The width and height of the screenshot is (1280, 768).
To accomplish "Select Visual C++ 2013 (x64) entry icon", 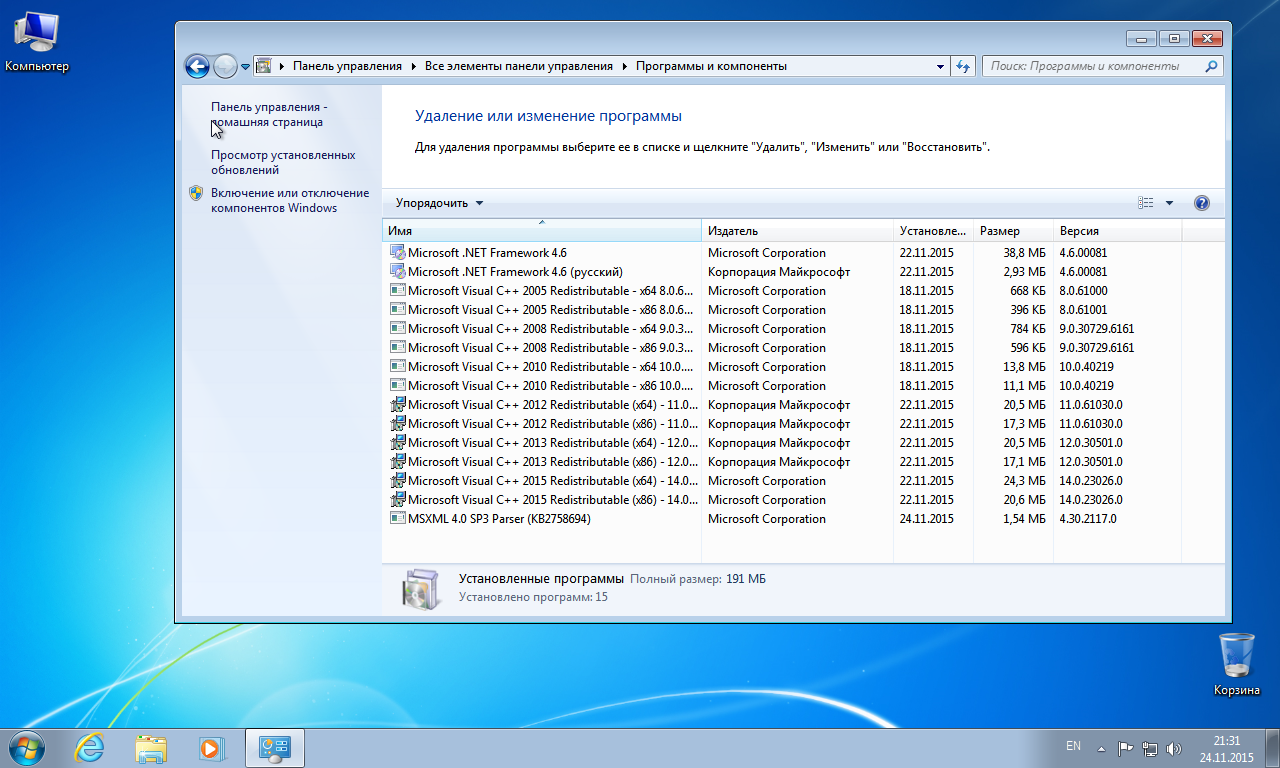I will pos(397,443).
